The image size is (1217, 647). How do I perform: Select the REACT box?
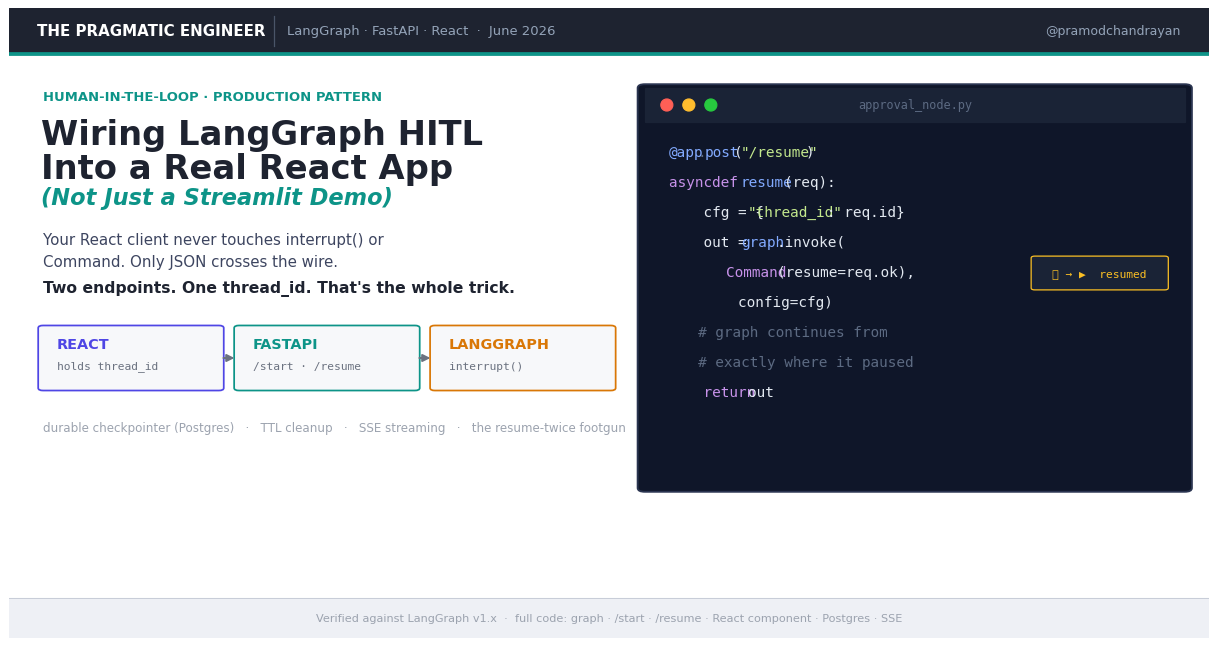pyautogui.click(x=131, y=358)
